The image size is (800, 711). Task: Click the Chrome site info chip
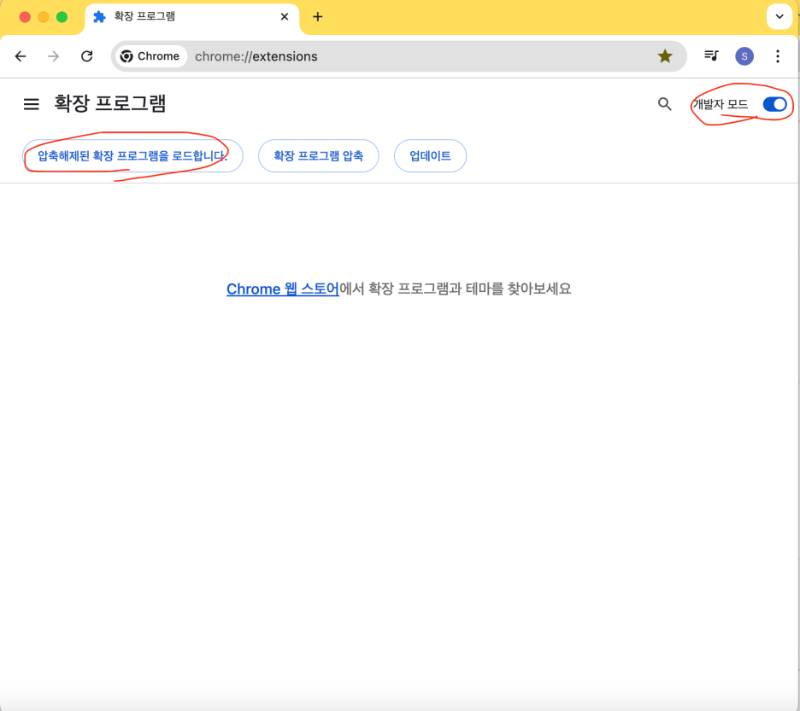point(150,56)
